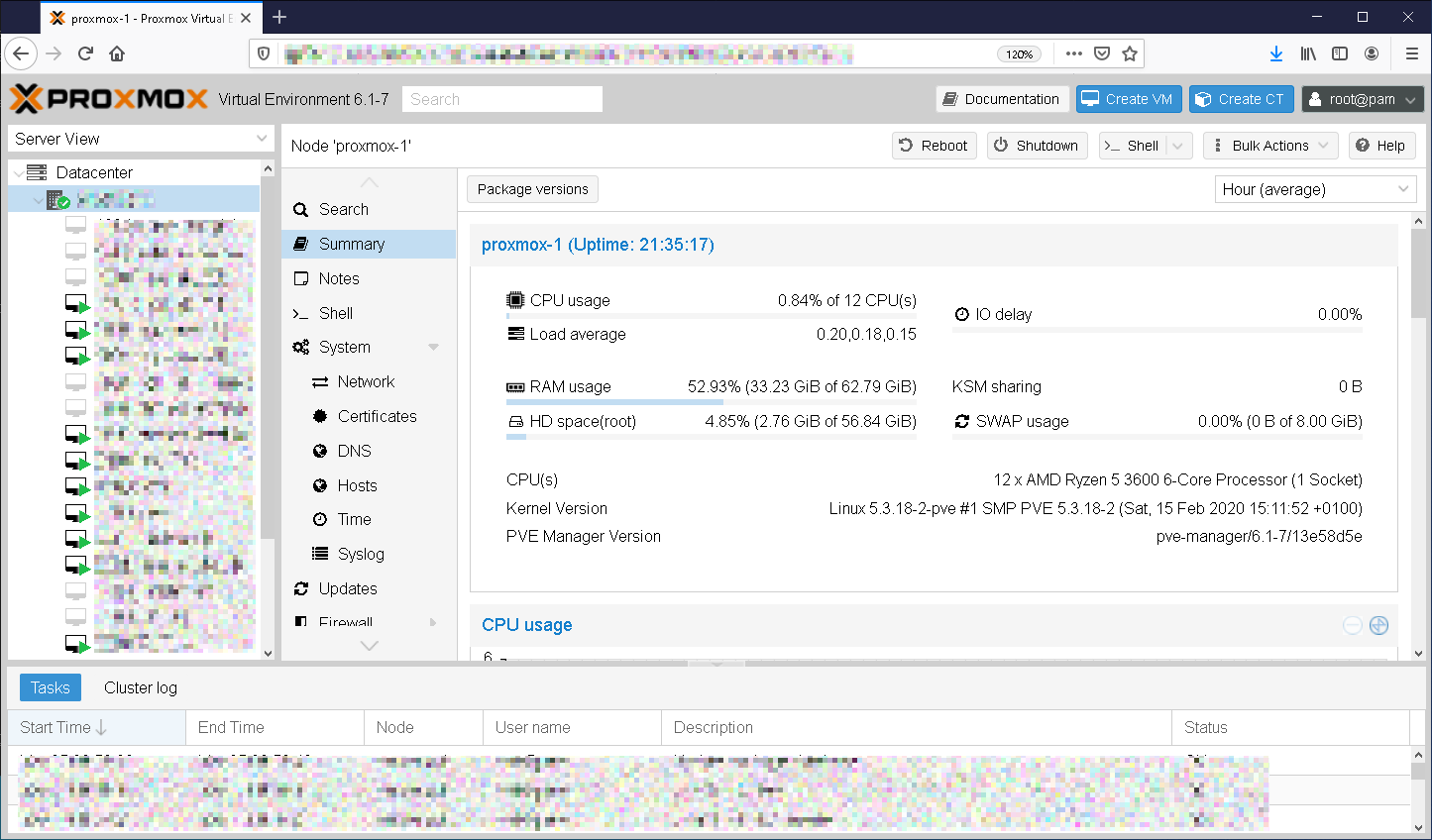This screenshot has height=840, width=1432.
Task: Reboot the proxmox-1 node
Action: (934, 146)
